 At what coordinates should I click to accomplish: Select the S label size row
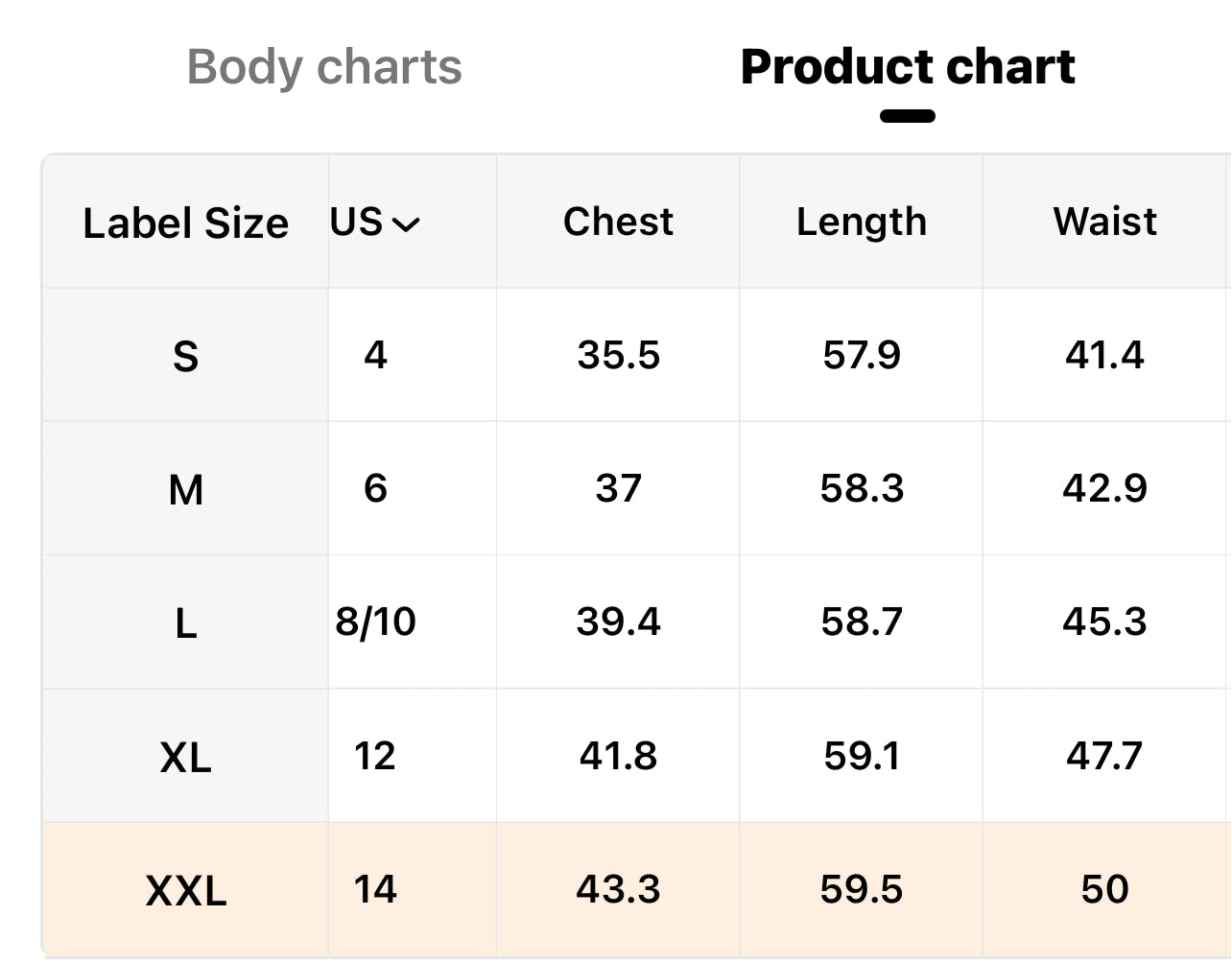(x=185, y=356)
